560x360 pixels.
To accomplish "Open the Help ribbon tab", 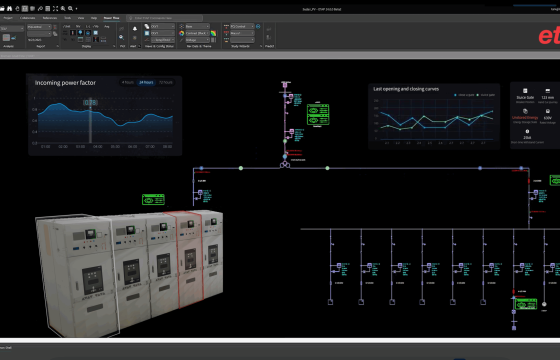I will pyautogui.click(x=94, y=18).
